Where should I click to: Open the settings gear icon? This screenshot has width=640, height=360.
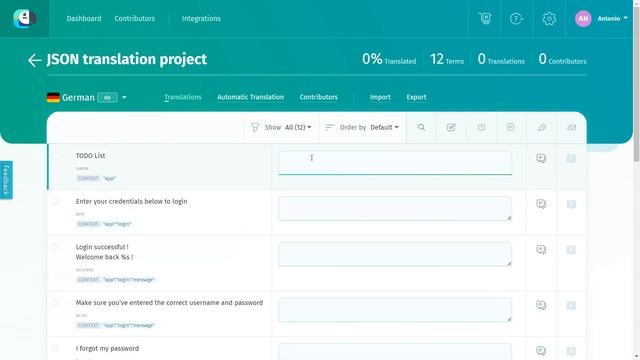[x=549, y=18]
